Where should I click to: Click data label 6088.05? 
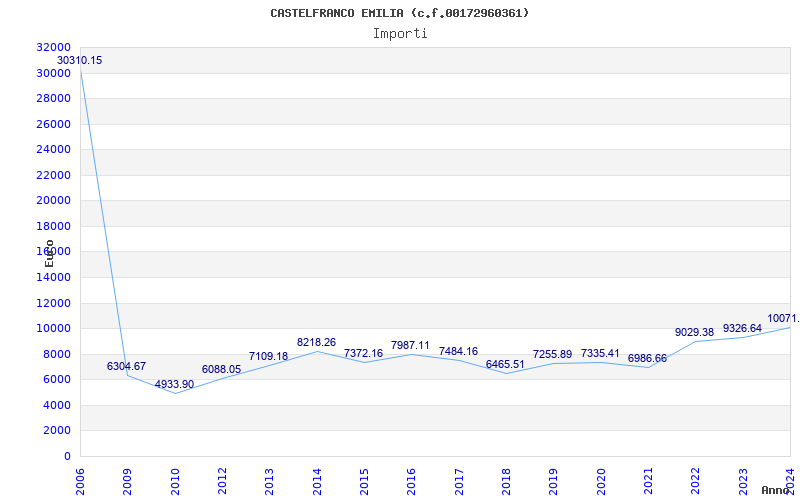tap(221, 369)
